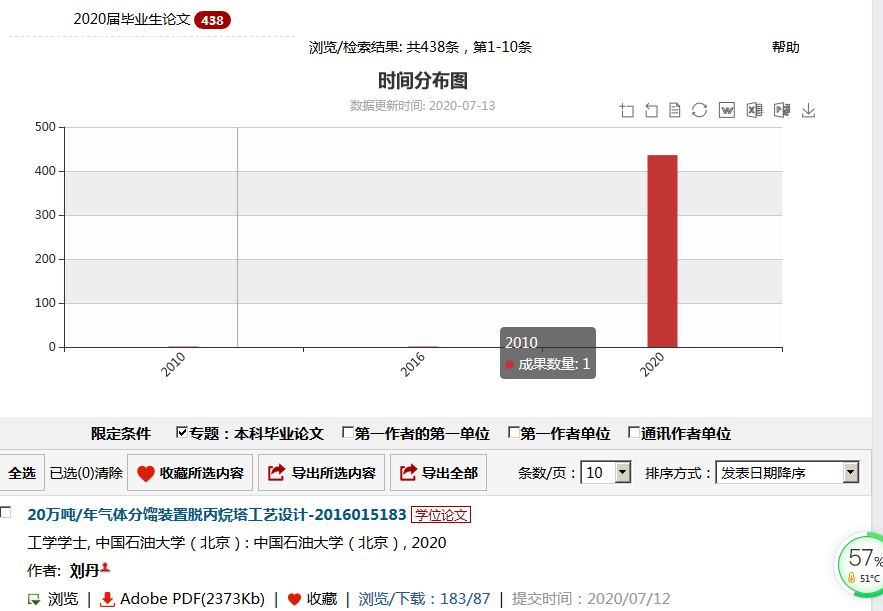The height and width of the screenshot is (611, 883).
Task: Select the checkbox beside the first thesis result
Action: click(x=6, y=512)
